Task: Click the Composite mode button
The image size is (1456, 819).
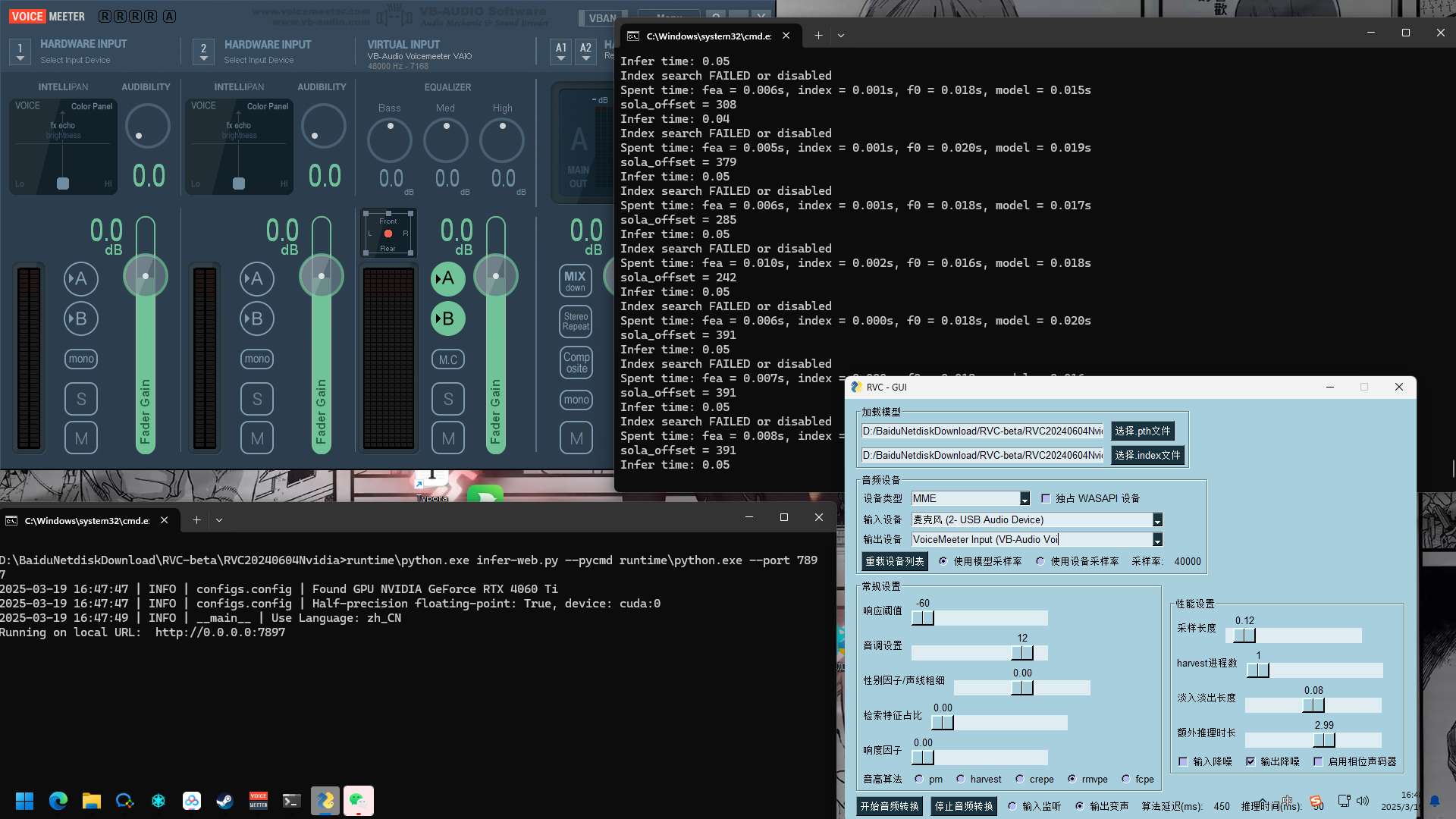Action: (x=576, y=362)
